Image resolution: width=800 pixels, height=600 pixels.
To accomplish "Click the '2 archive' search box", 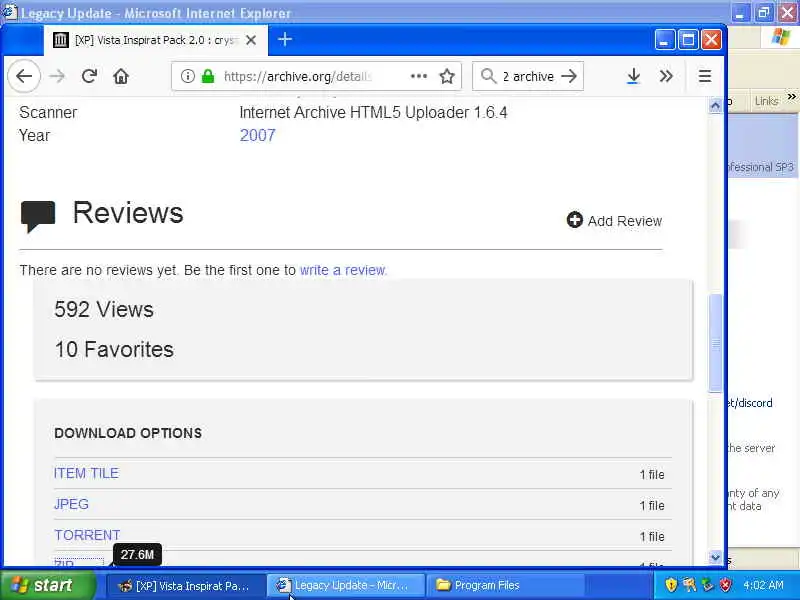I will (528, 76).
